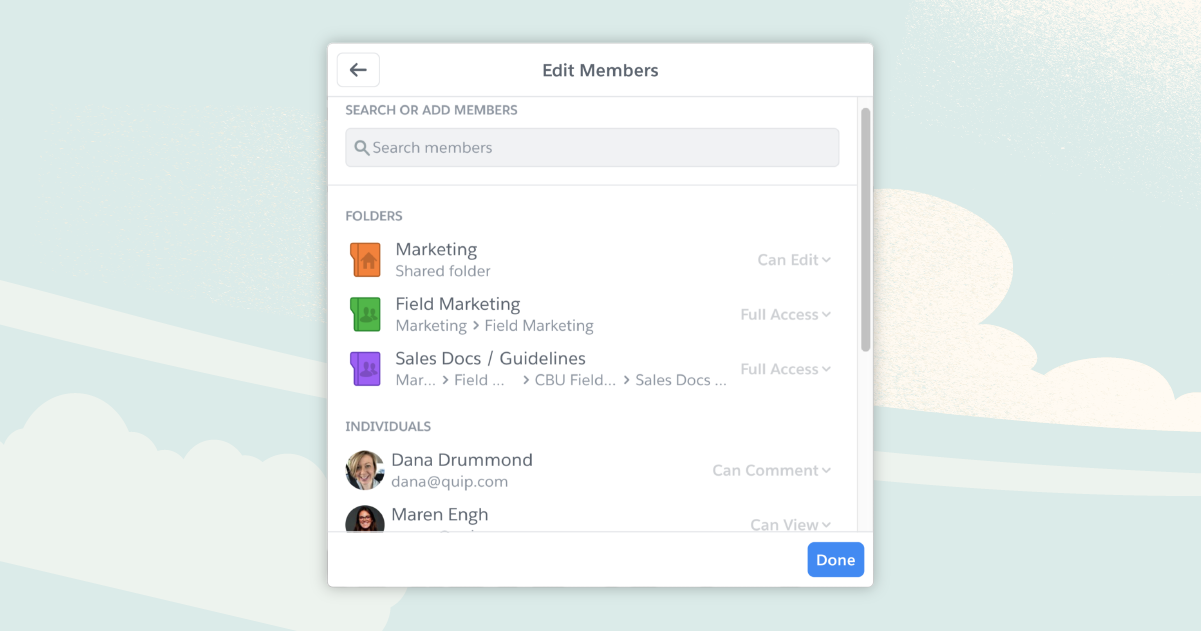Go back using the arrow button
The image size is (1201, 631).
(x=358, y=70)
